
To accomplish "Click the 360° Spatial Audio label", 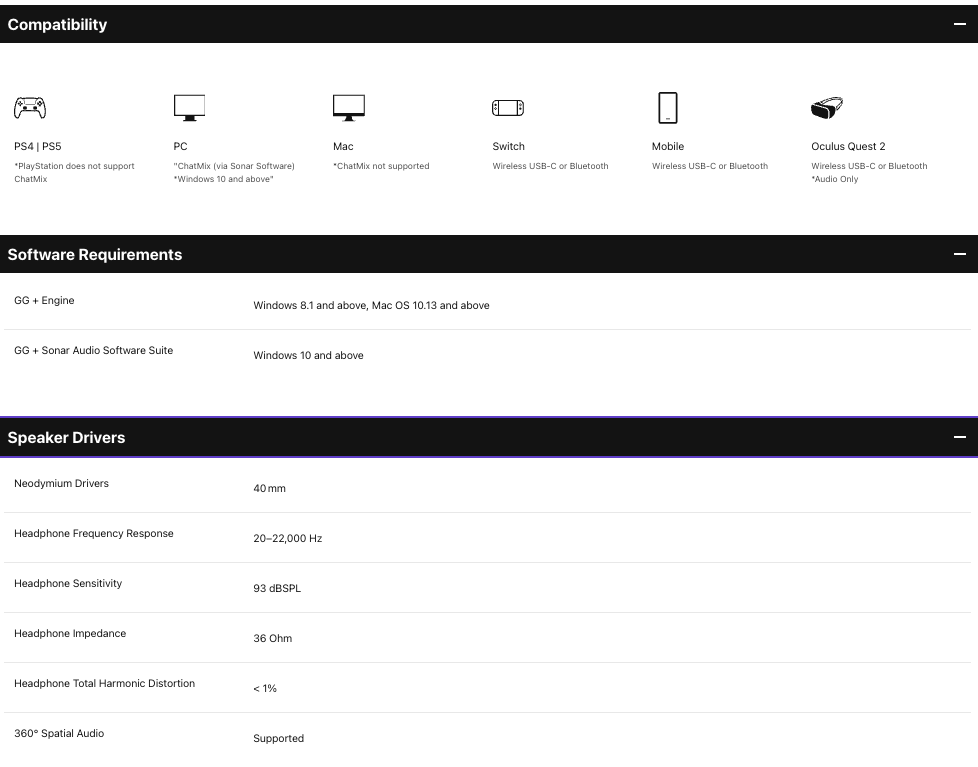I will [x=59, y=733].
